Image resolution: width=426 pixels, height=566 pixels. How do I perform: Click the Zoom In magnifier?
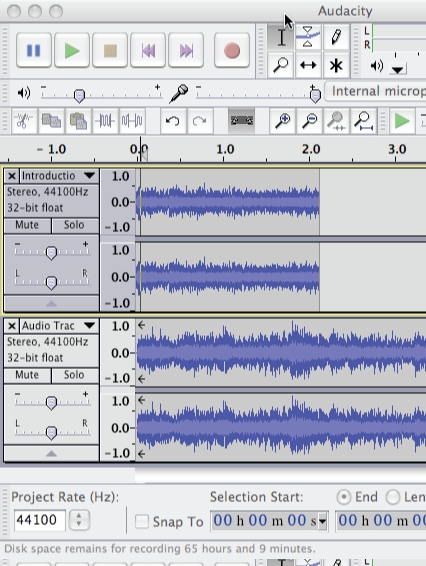[x=283, y=121]
